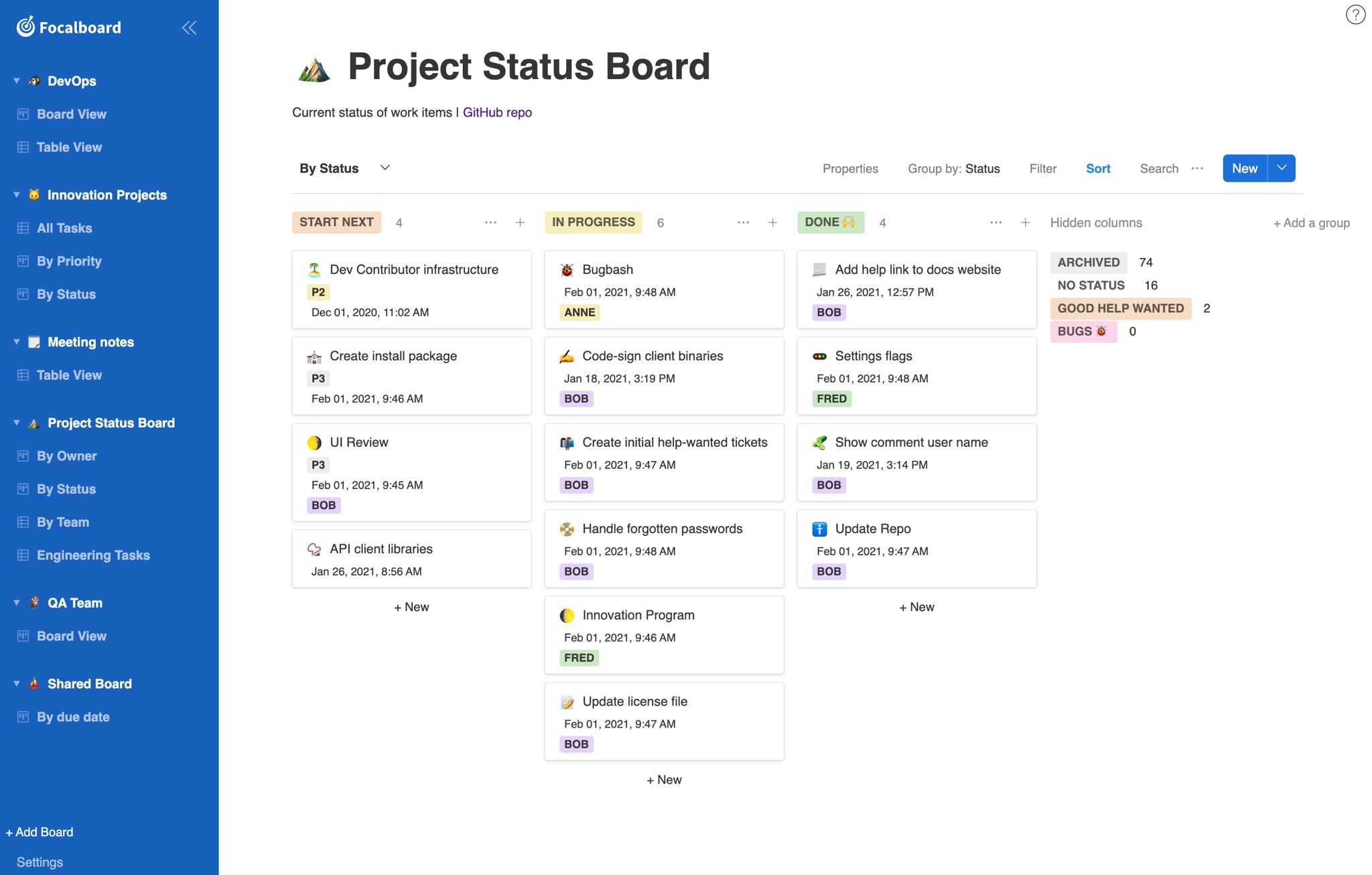Click the Group by Status dropdown
The height and width of the screenshot is (875, 1372).
click(x=953, y=168)
